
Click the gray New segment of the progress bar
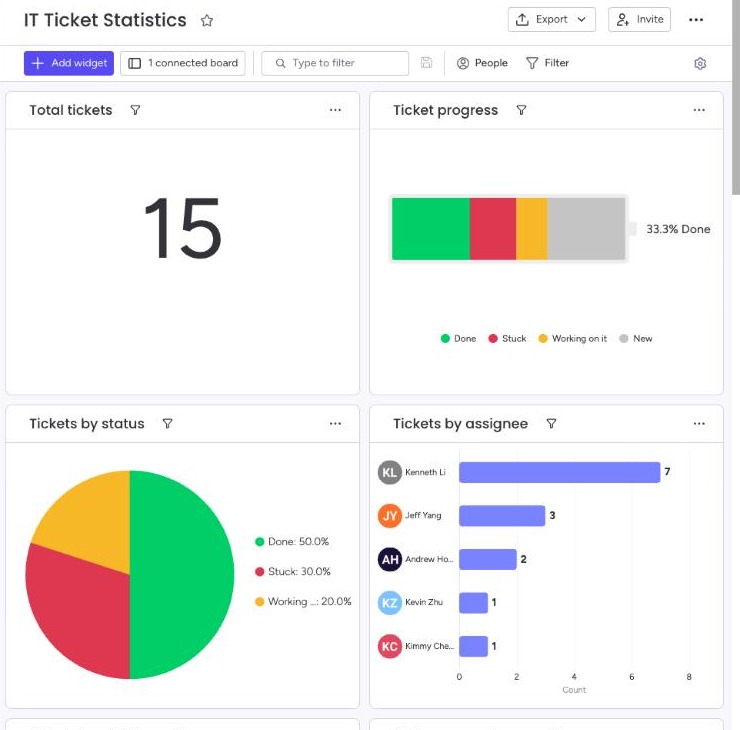click(587, 229)
